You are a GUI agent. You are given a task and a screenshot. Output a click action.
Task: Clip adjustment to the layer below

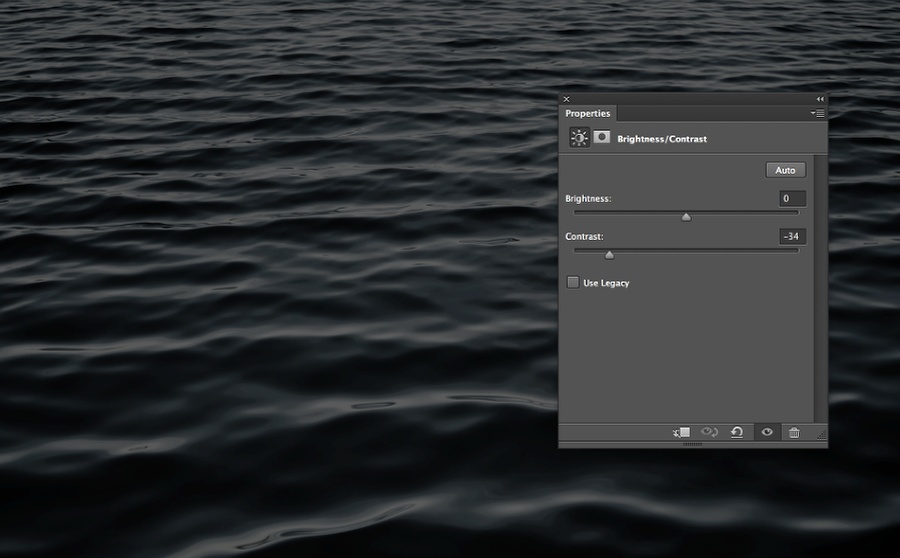[682, 432]
